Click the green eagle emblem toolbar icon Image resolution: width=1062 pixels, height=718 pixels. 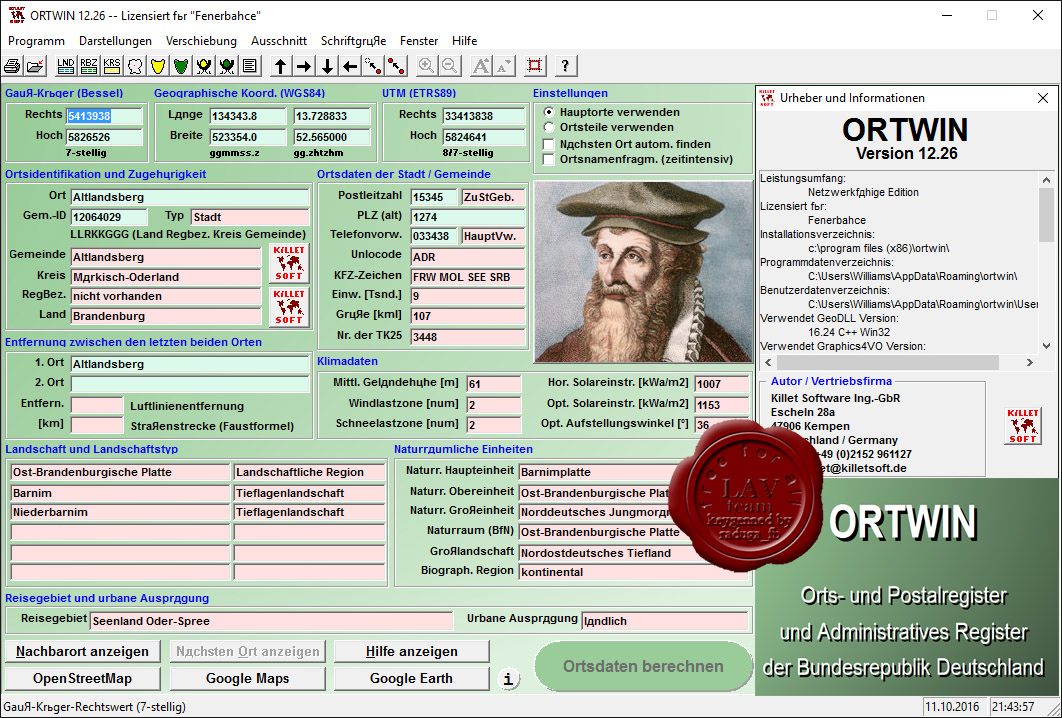pyautogui.click(x=227, y=66)
